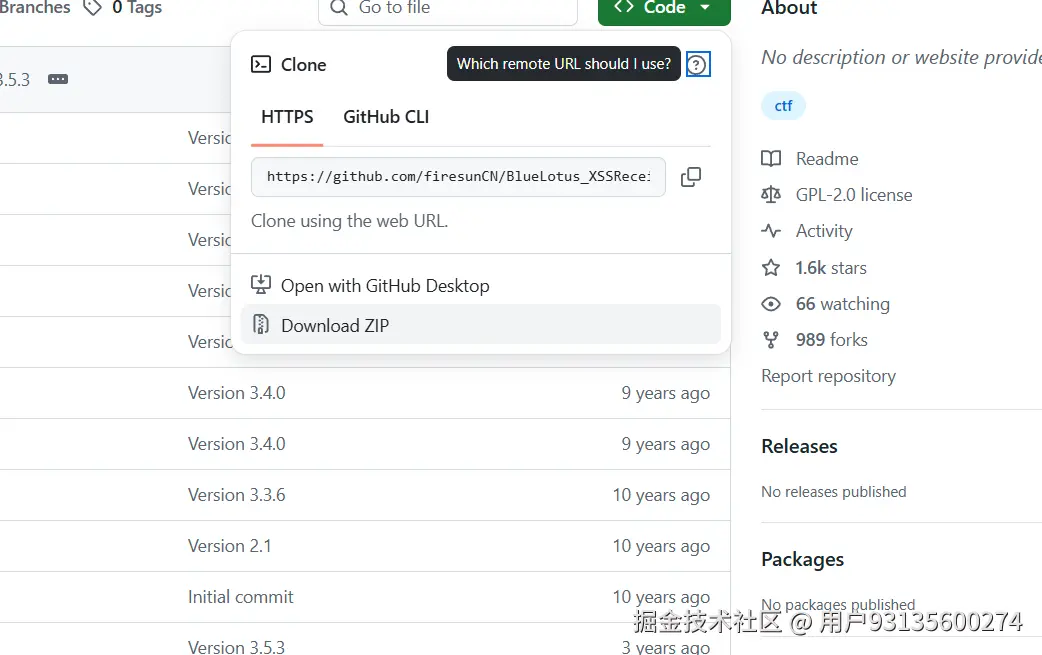Click the eye icon next to 66 watching
This screenshot has width=1042, height=655.
(x=771, y=304)
